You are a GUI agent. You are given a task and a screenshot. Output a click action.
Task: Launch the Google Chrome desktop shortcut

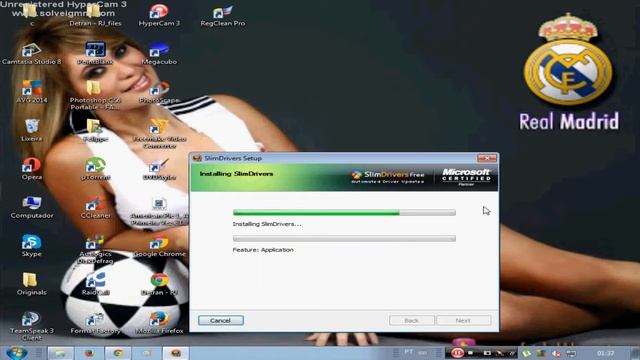pos(159,245)
